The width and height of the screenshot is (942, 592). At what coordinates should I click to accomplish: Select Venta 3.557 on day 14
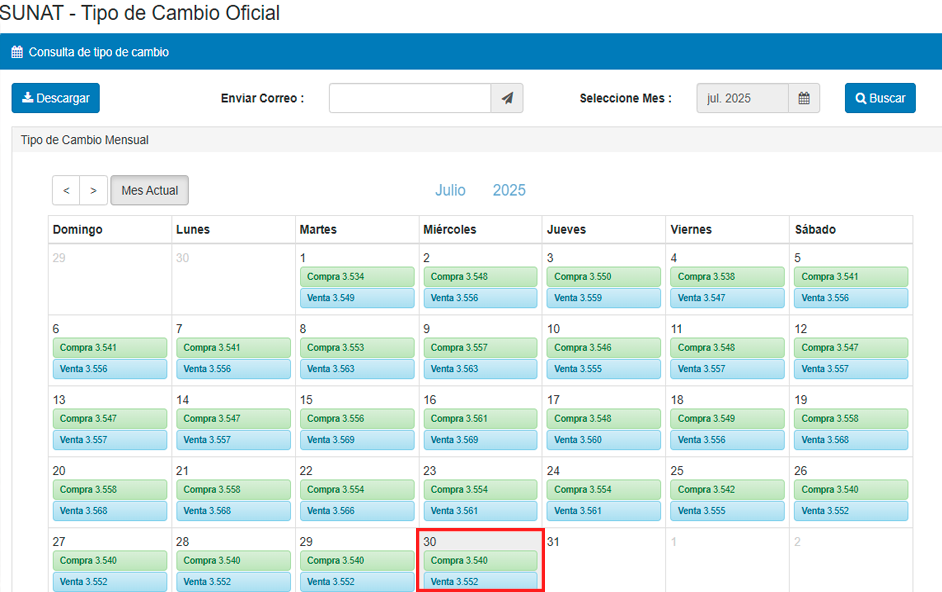[233, 439]
